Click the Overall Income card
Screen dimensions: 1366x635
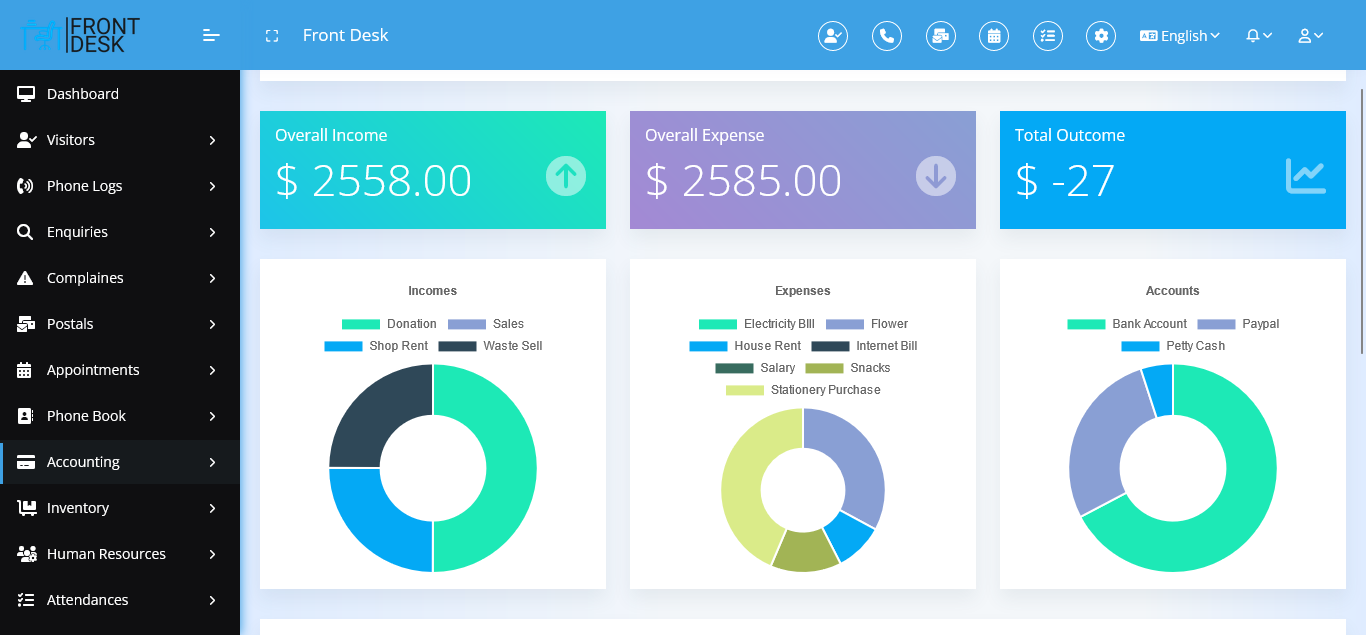(x=432, y=170)
